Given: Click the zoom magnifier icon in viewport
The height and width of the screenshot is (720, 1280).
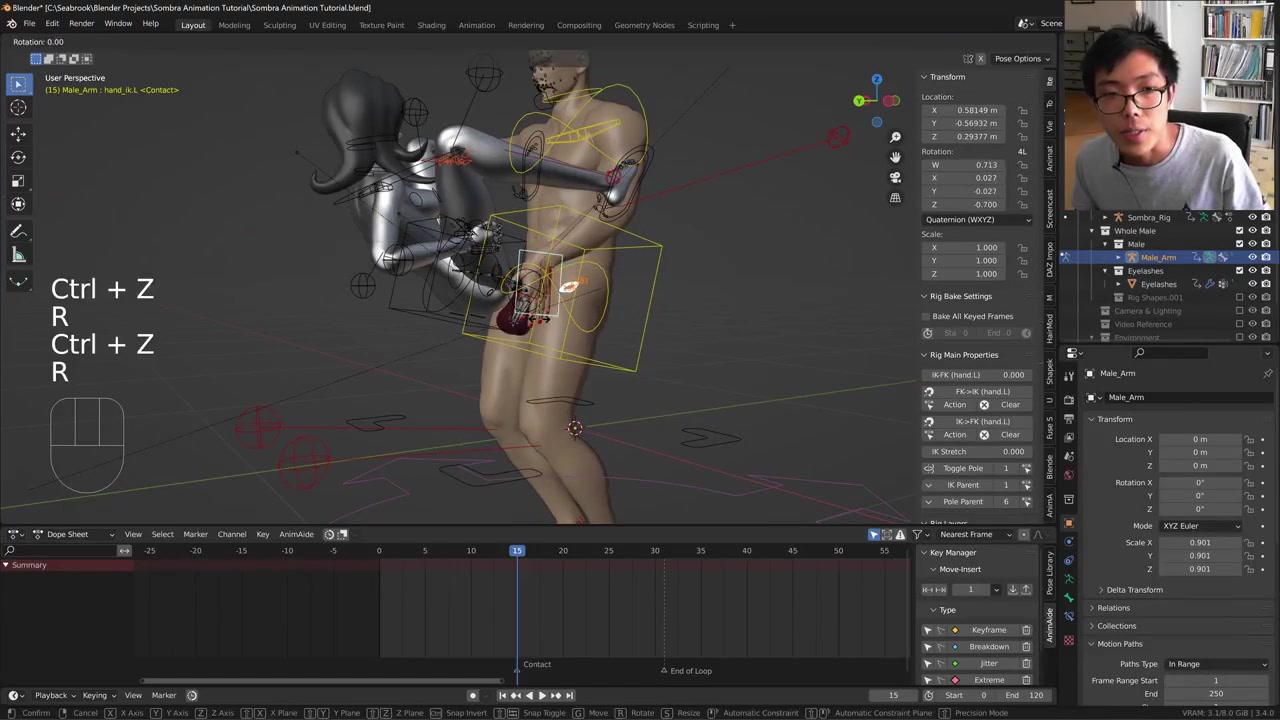Looking at the screenshot, I should [x=895, y=137].
